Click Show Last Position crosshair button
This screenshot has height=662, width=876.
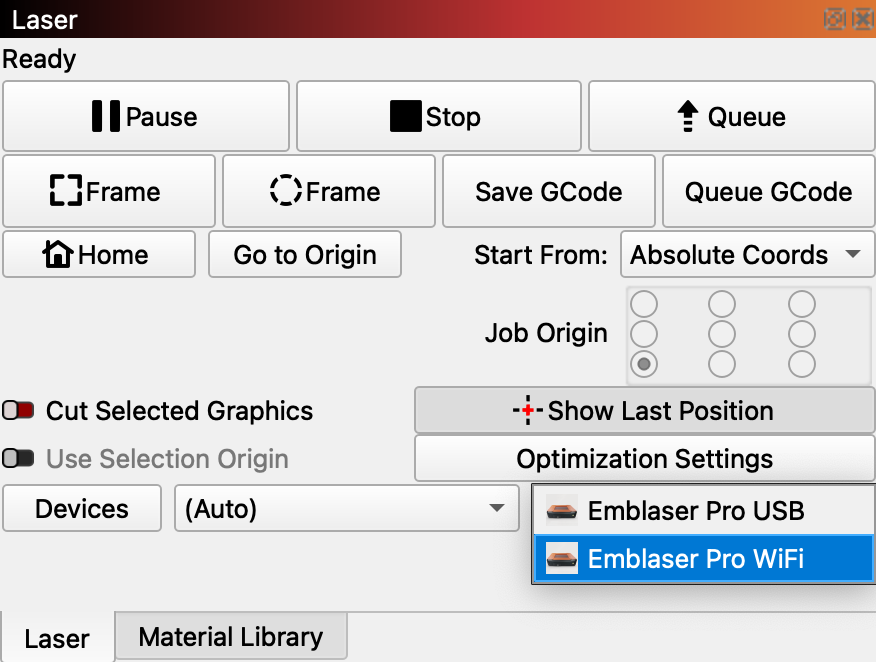644,411
